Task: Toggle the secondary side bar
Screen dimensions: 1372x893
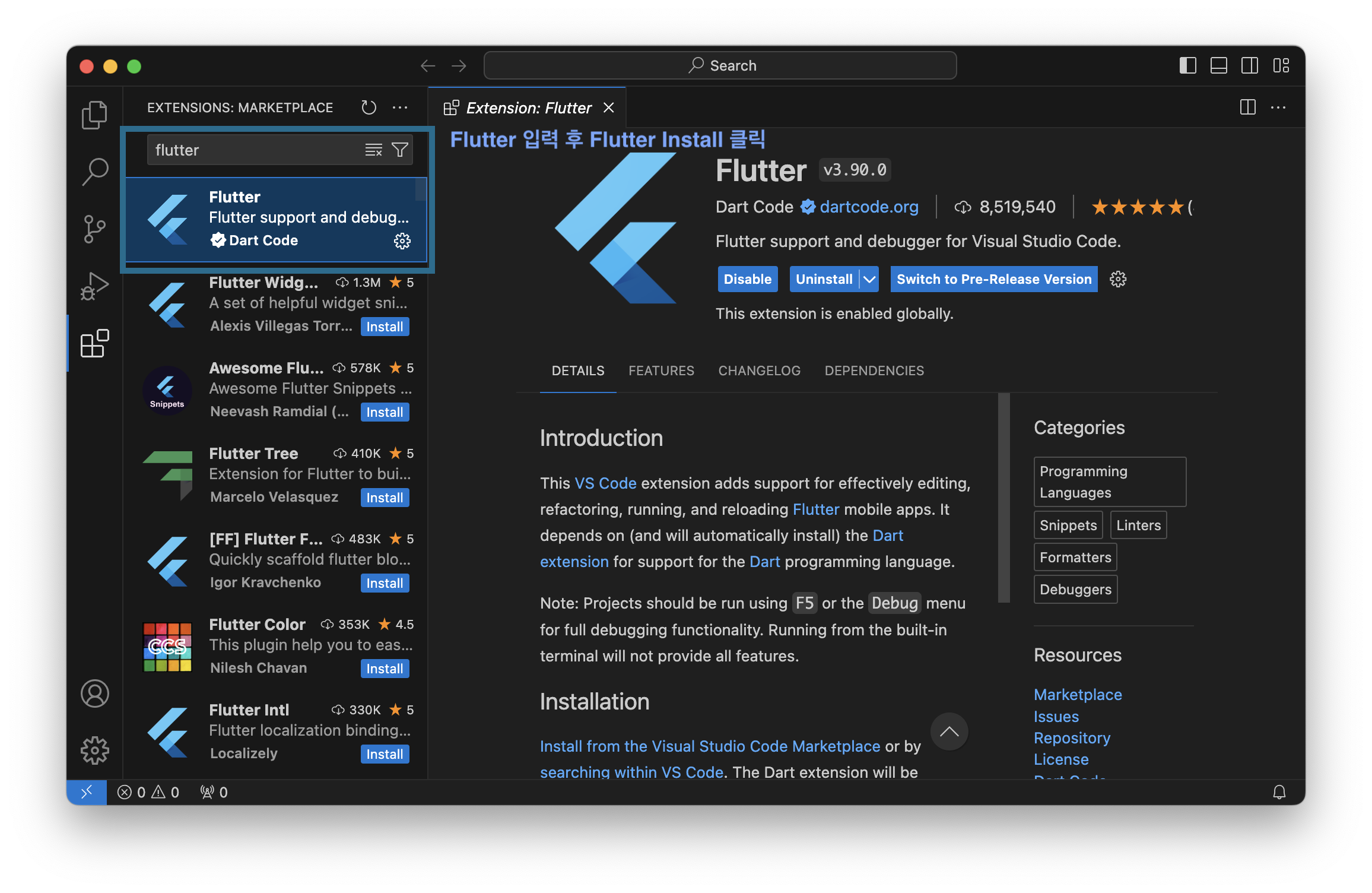Action: [x=1250, y=65]
